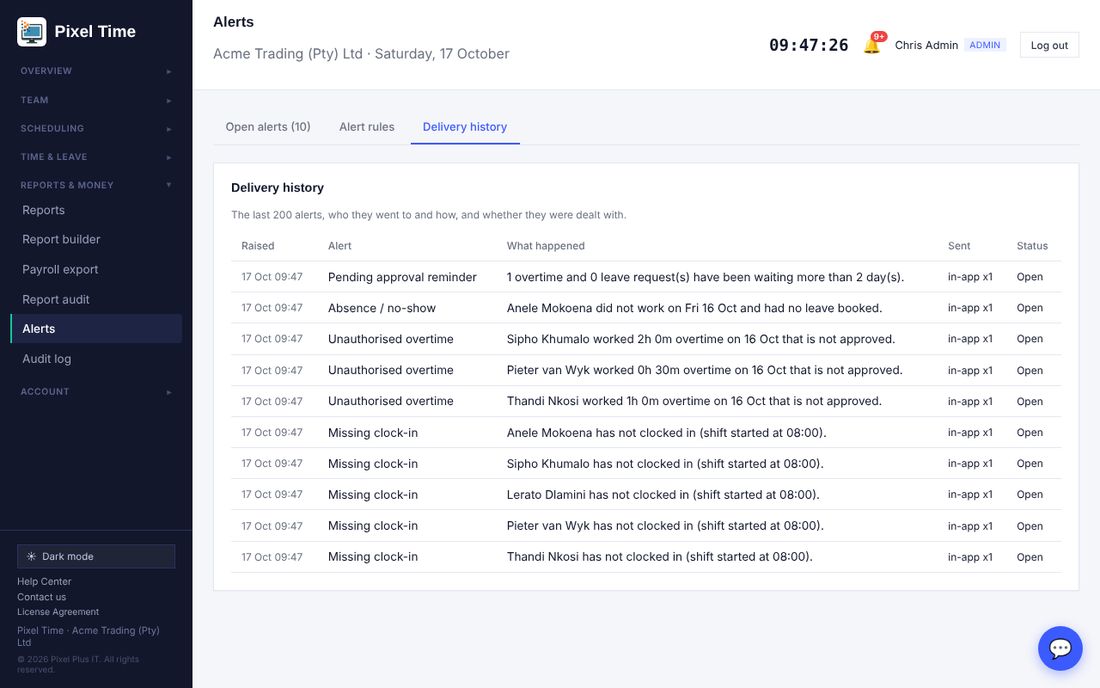Screen dimensions: 1100x688
Task: Expand the Time & Leave section
Action: (x=96, y=157)
